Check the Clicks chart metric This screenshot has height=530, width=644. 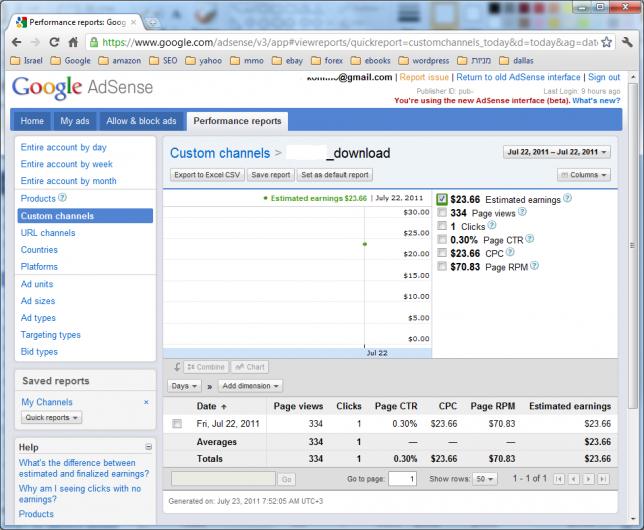click(442, 226)
